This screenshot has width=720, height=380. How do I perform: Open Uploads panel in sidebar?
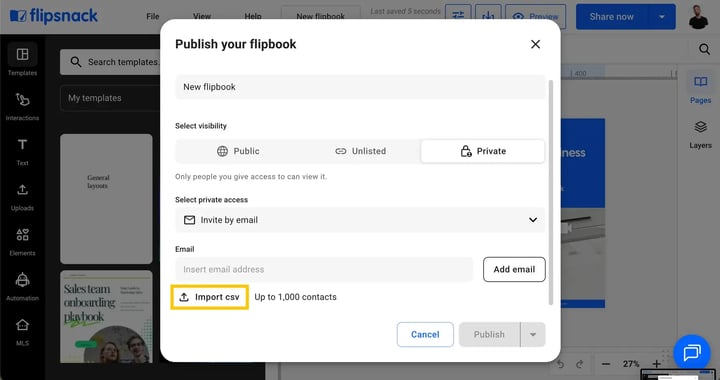(x=22, y=197)
